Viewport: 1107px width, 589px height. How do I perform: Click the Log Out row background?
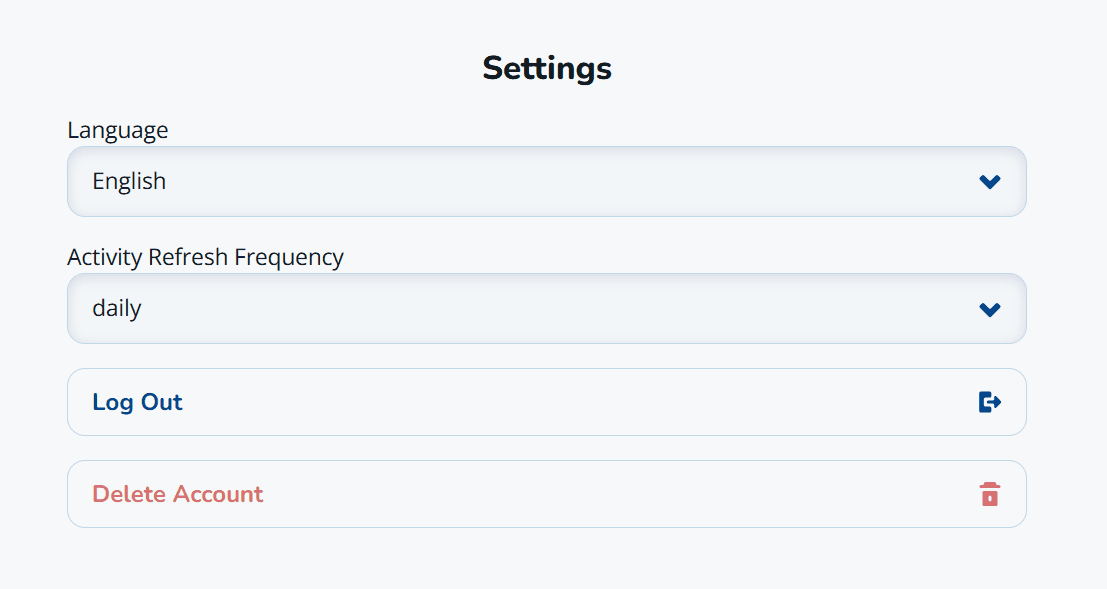click(547, 401)
